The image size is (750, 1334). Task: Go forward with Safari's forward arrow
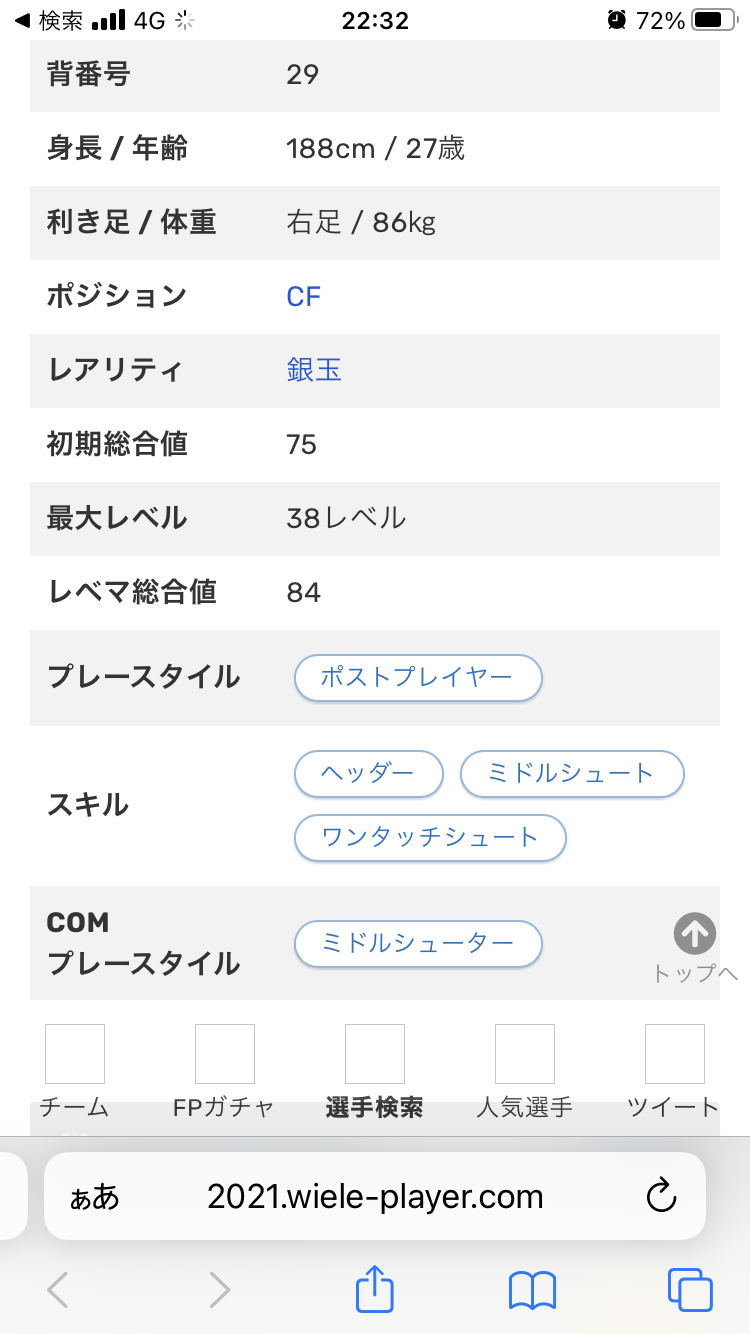(219, 1290)
